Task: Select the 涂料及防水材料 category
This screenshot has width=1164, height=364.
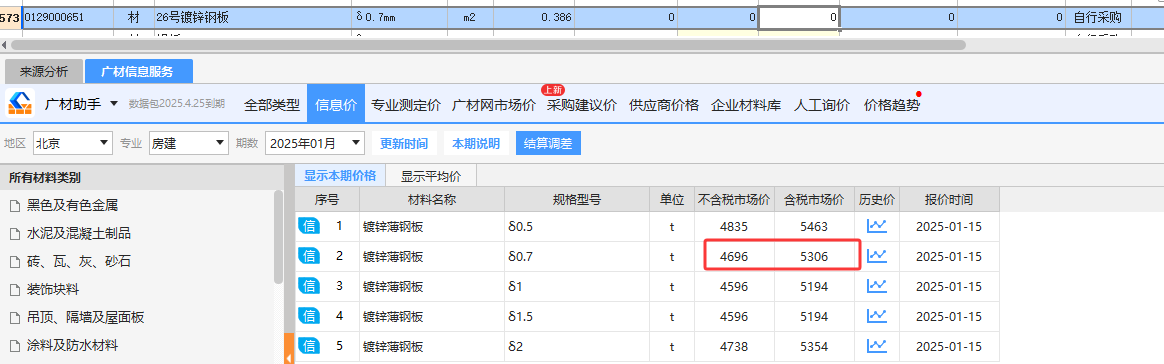Action: click(x=73, y=346)
